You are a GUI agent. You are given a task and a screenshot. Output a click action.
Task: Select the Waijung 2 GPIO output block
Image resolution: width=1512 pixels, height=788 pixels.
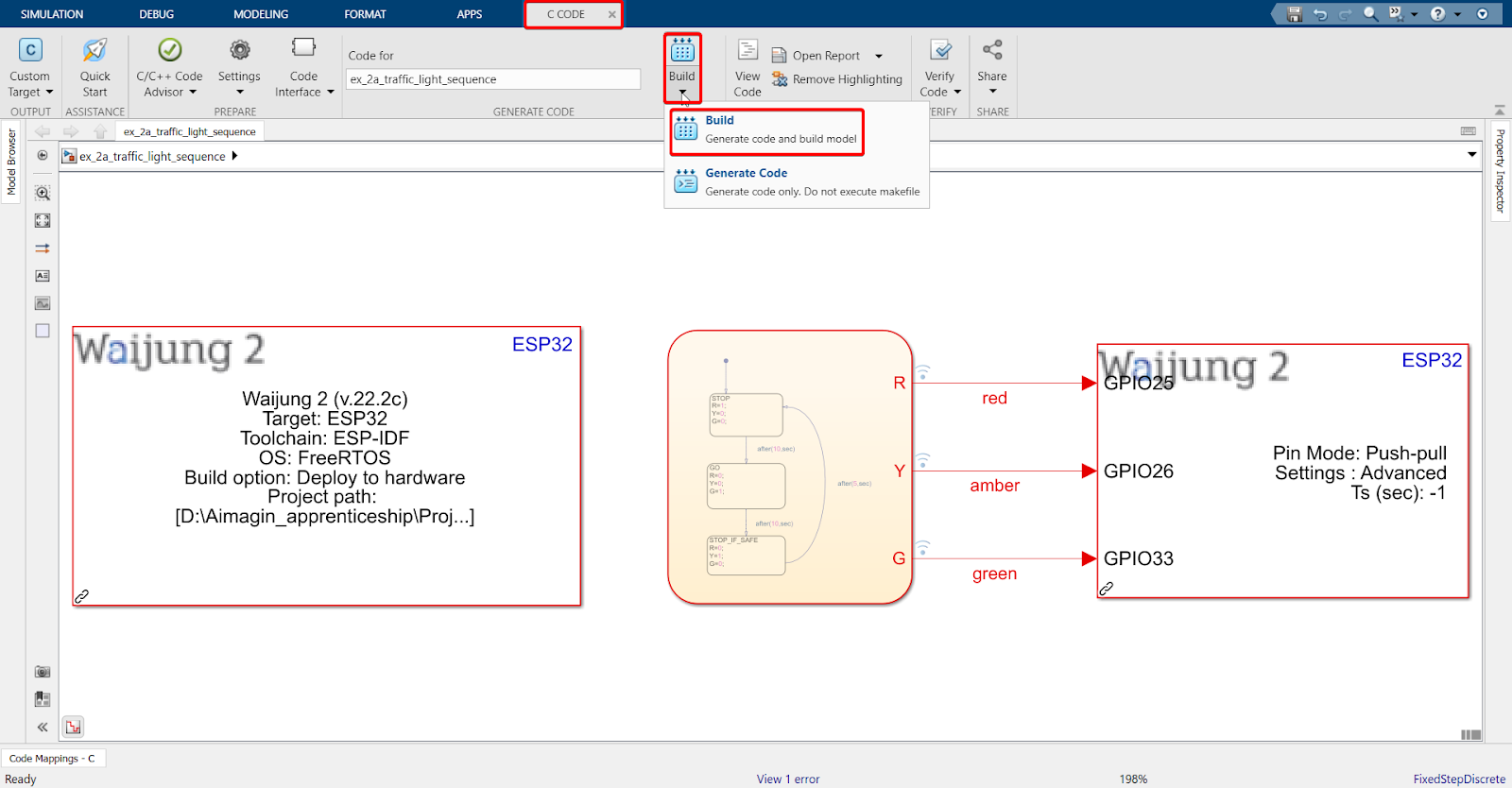1283,471
